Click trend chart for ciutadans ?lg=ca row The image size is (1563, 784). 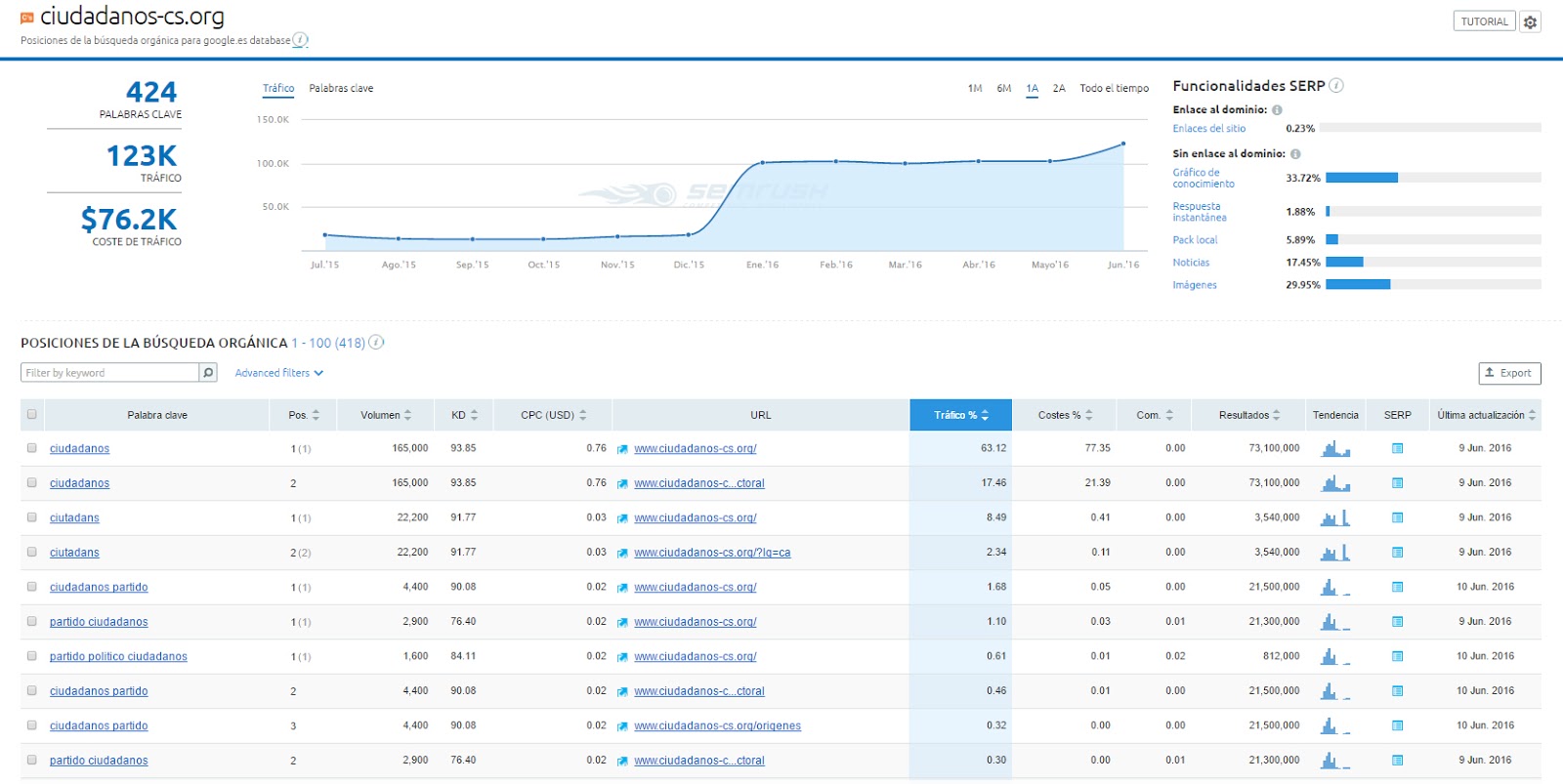(1335, 552)
